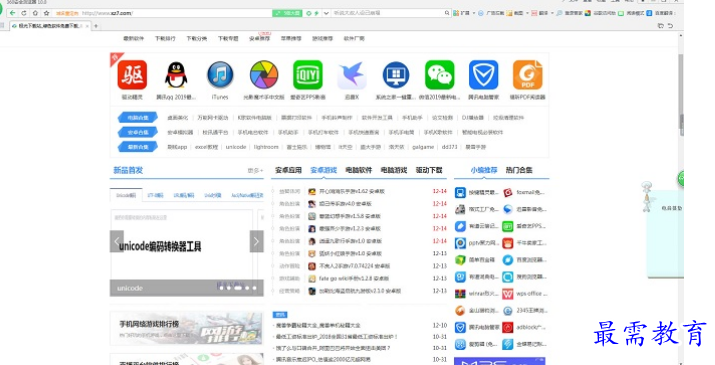Click the browser home button
The image size is (715, 365).
(35, 13)
